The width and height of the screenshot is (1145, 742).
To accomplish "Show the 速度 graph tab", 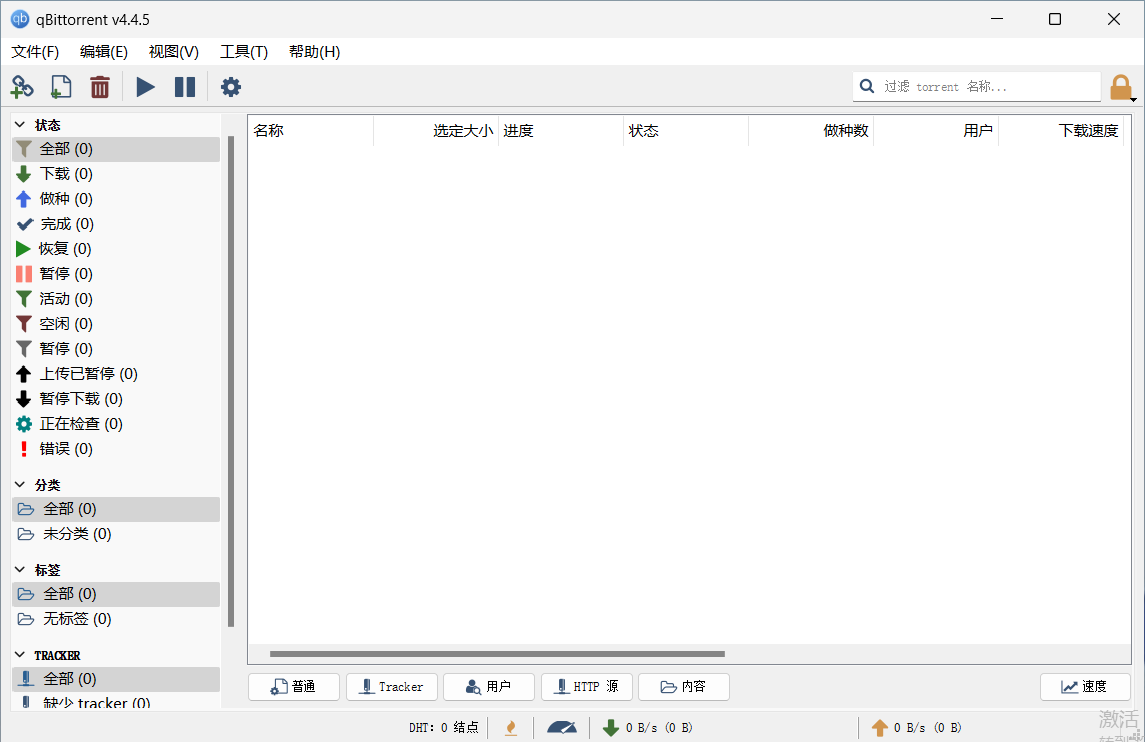I will [x=1085, y=686].
